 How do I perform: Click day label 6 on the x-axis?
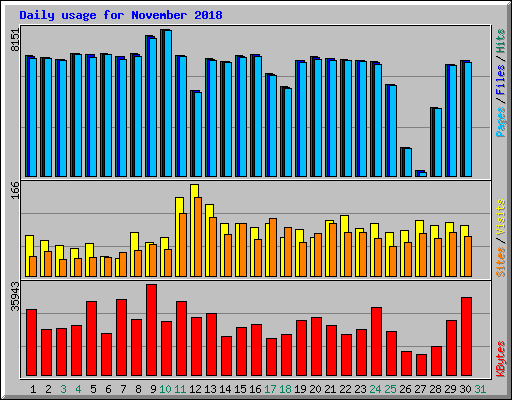pyautogui.click(x=108, y=389)
